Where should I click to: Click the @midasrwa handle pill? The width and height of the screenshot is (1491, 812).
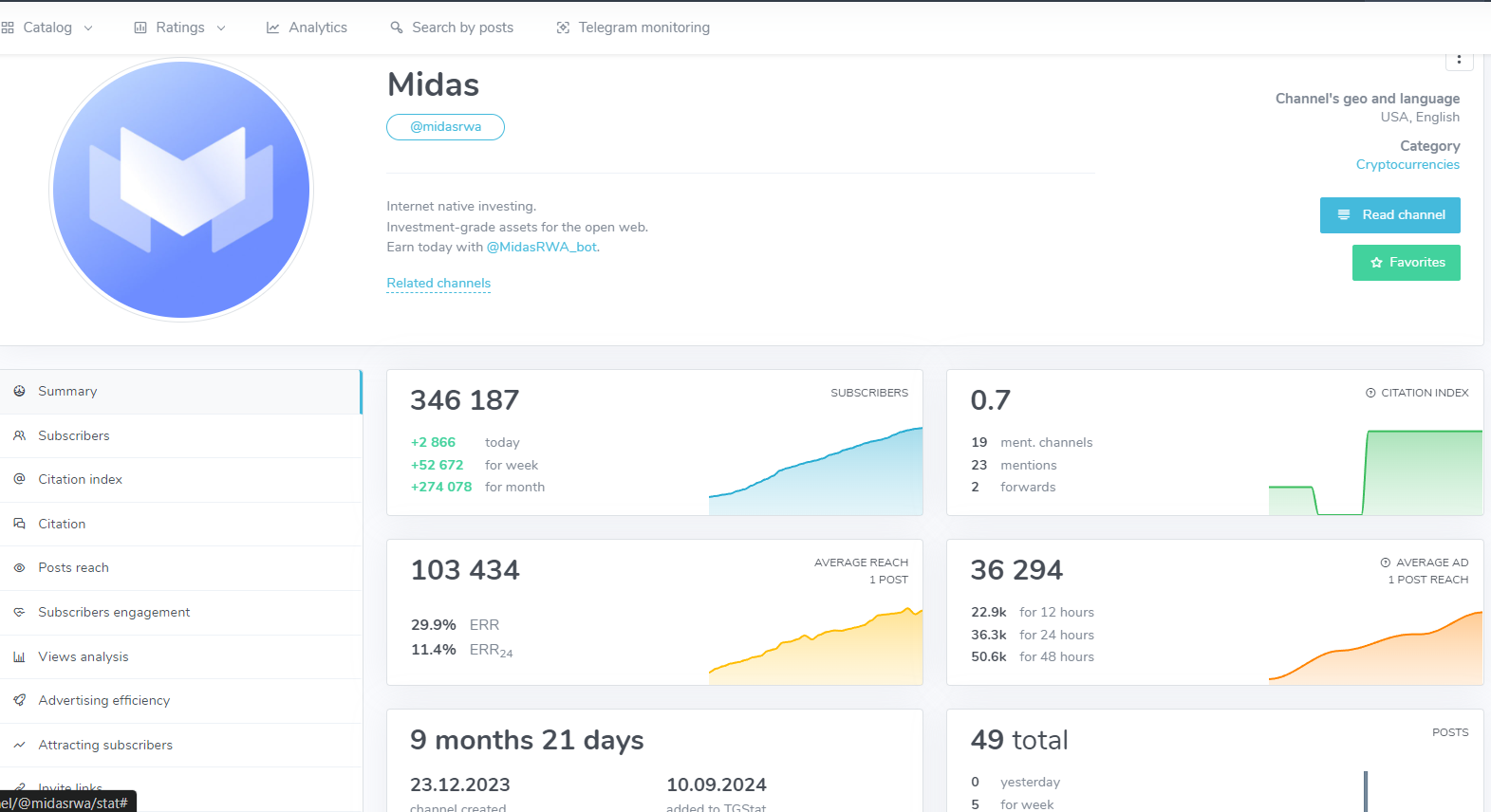pos(445,127)
